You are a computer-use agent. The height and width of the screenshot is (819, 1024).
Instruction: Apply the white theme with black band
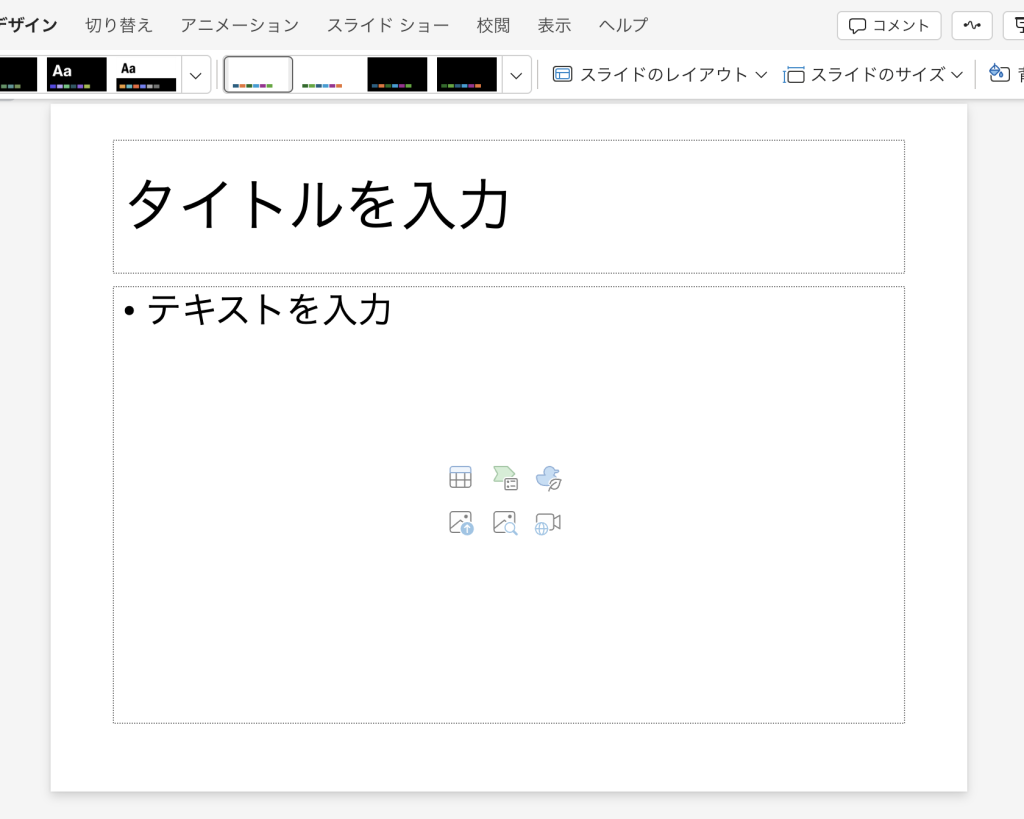coord(146,74)
